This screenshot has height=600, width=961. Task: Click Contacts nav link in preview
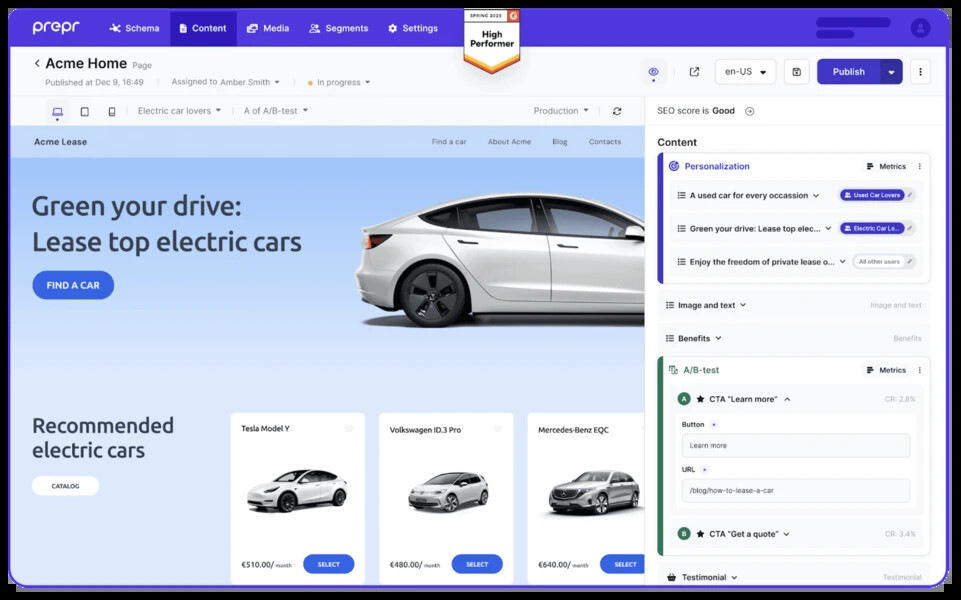tap(605, 142)
